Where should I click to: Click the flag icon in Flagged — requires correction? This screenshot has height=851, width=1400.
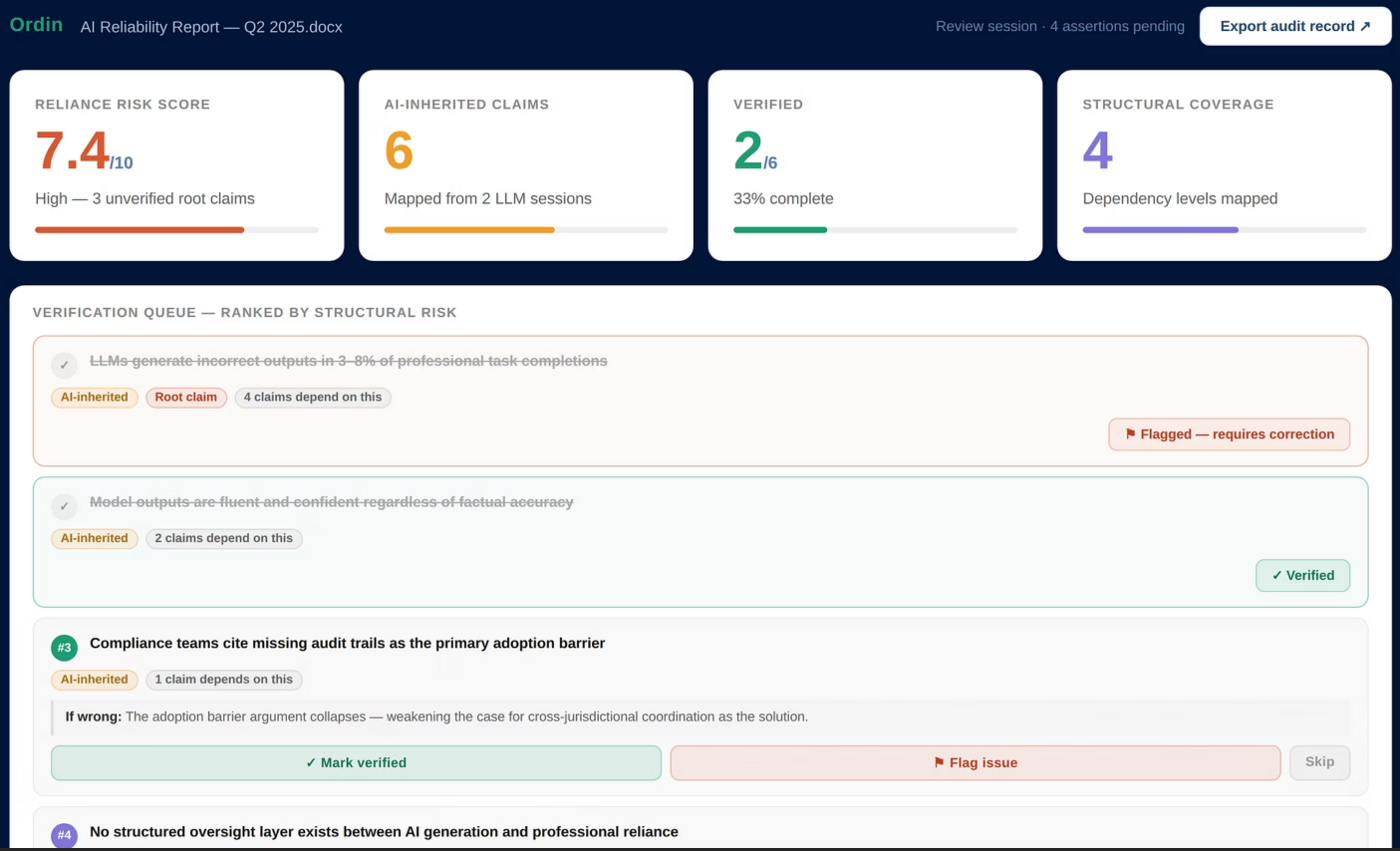(x=1130, y=433)
